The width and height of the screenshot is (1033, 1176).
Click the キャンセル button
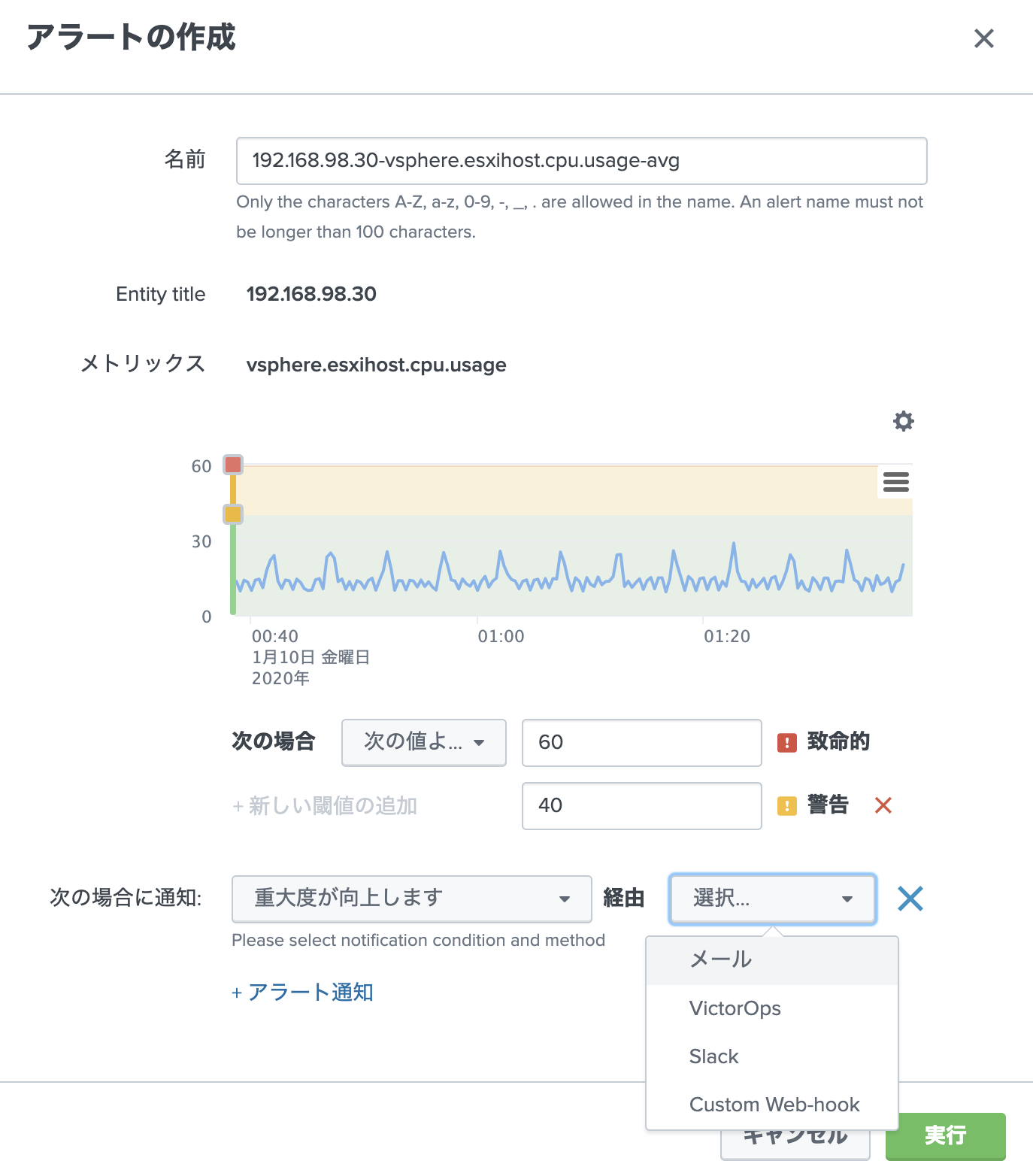tap(795, 1144)
